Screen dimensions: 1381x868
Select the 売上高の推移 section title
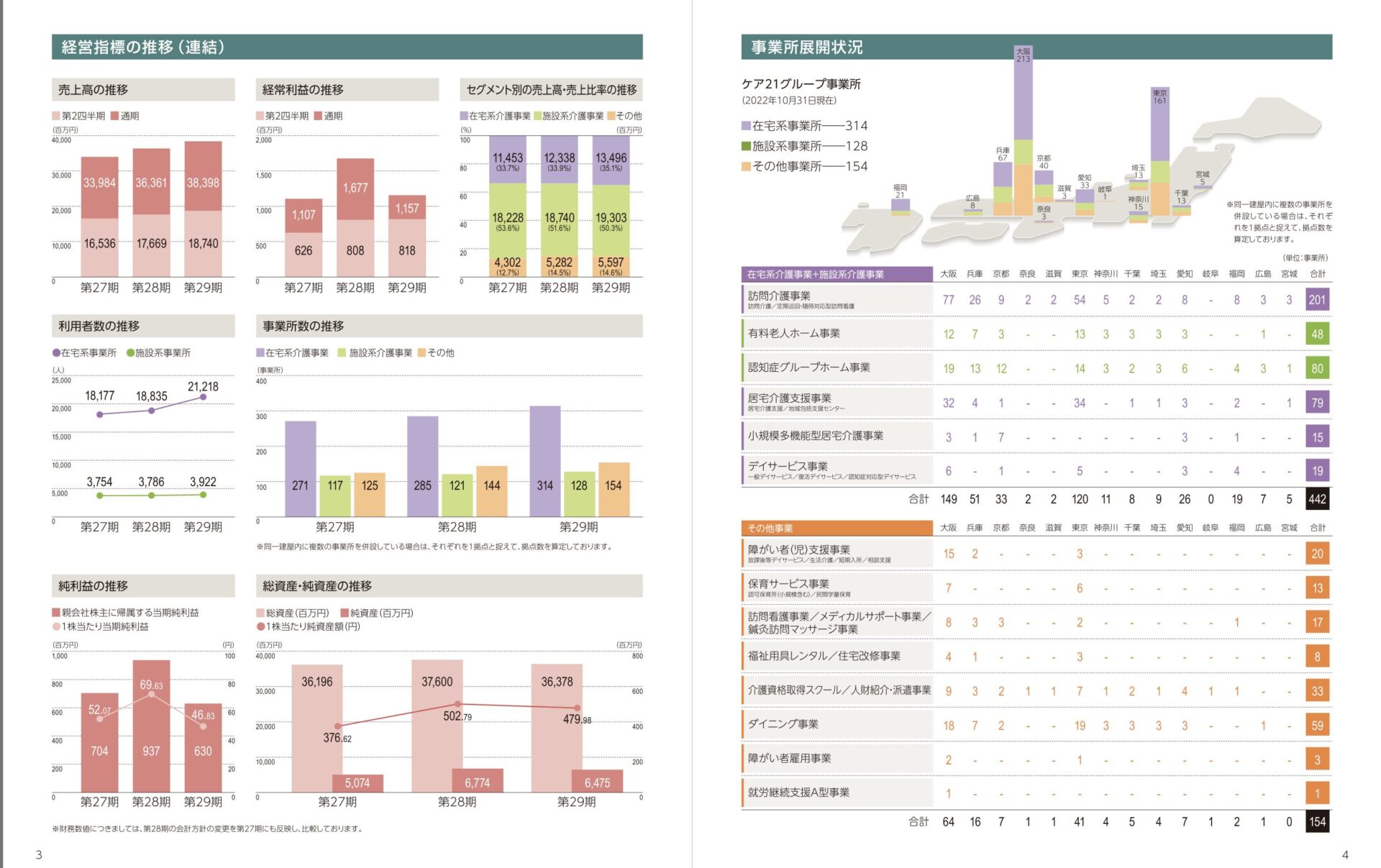click(x=143, y=90)
